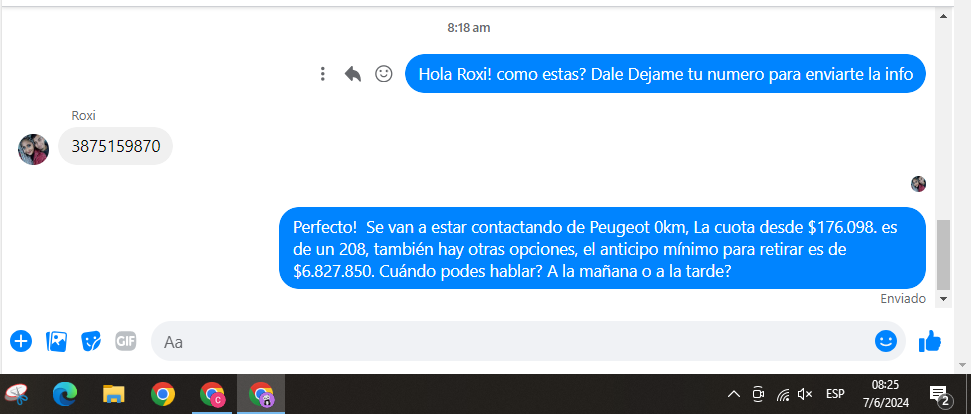The image size is (971, 414).
Task: Open the clock and calendar flyout
Action: point(886,394)
